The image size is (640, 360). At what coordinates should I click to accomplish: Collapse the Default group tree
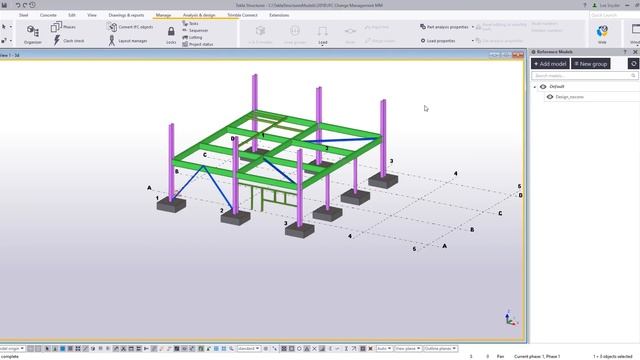pyautogui.click(x=535, y=87)
